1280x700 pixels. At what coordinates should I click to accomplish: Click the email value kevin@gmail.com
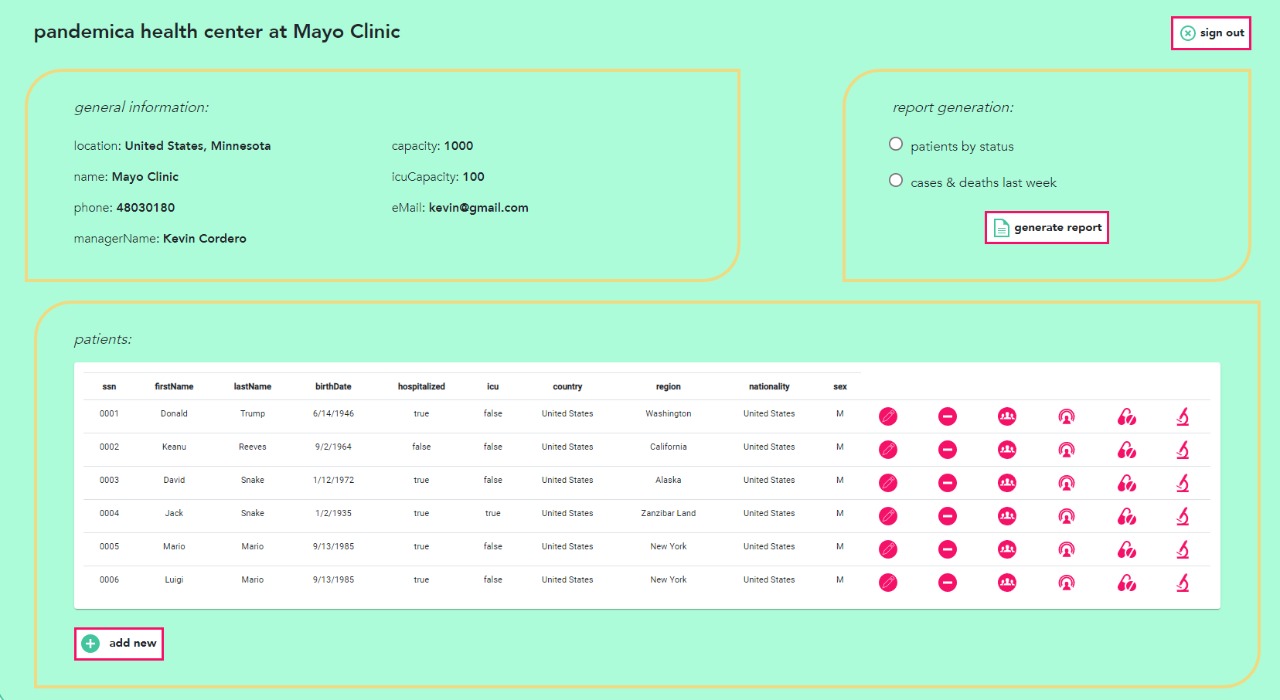pos(479,208)
